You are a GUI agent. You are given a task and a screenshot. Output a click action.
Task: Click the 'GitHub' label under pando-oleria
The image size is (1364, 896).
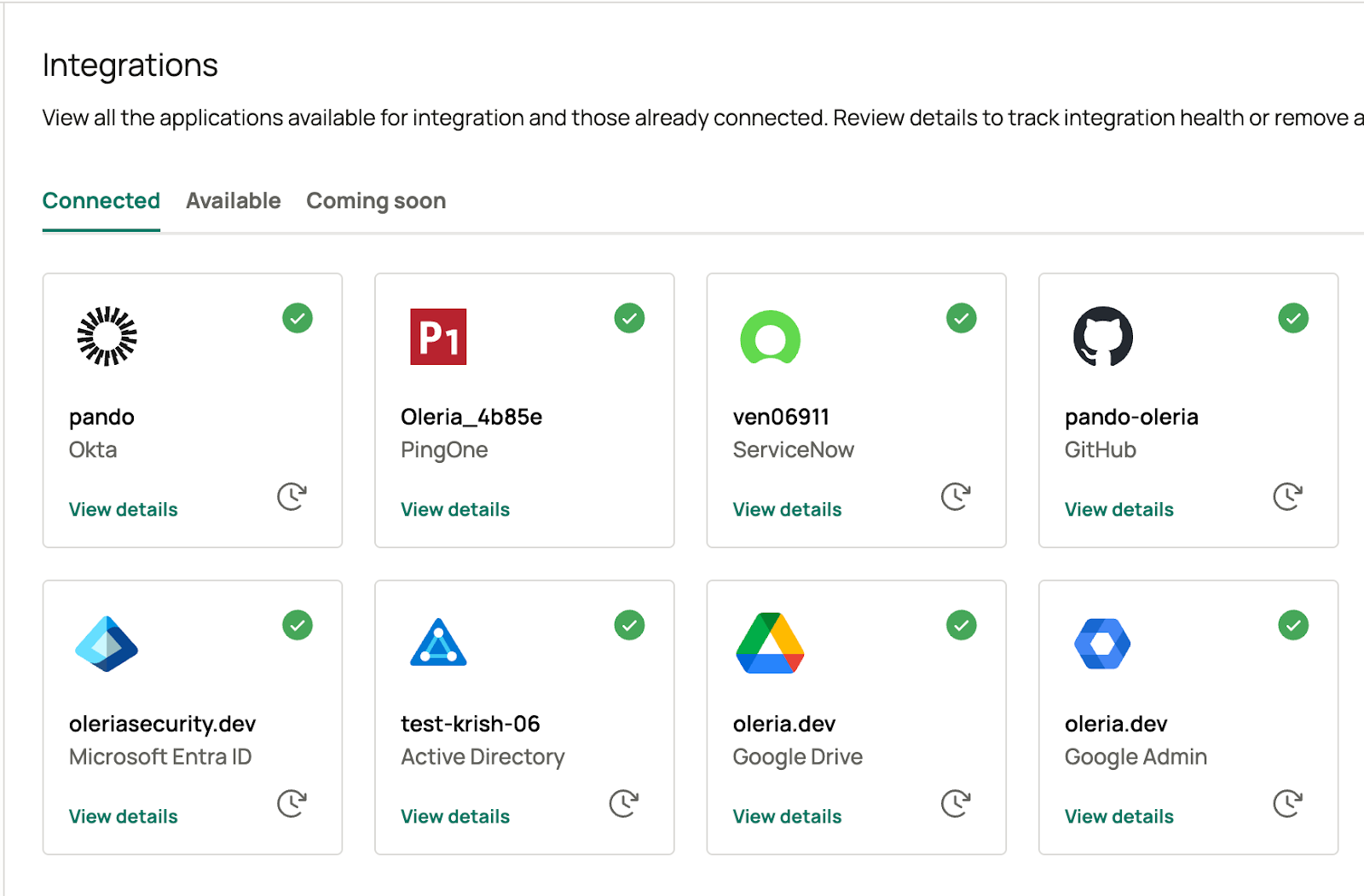point(1101,450)
